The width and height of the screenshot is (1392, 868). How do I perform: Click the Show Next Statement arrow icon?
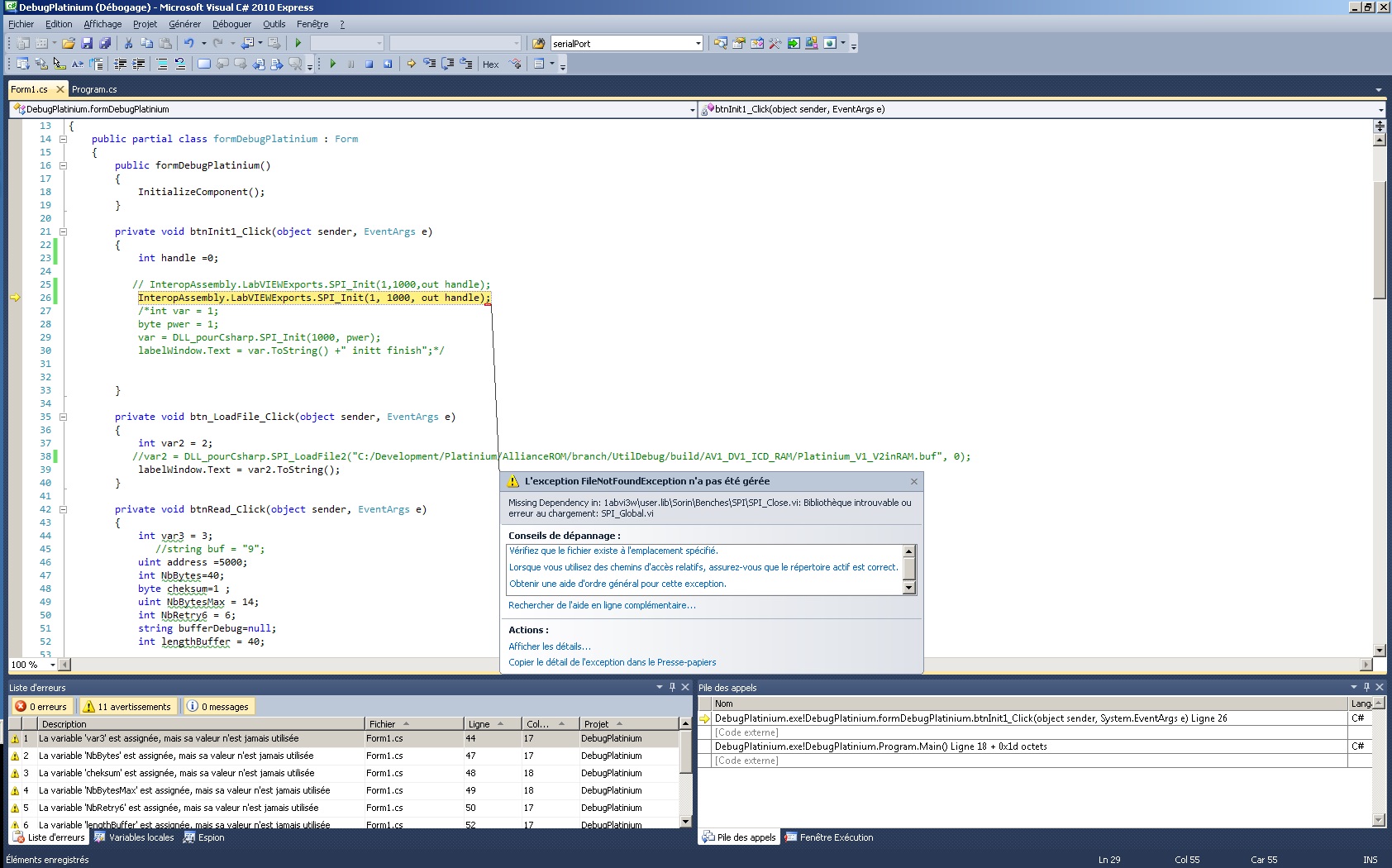411,64
